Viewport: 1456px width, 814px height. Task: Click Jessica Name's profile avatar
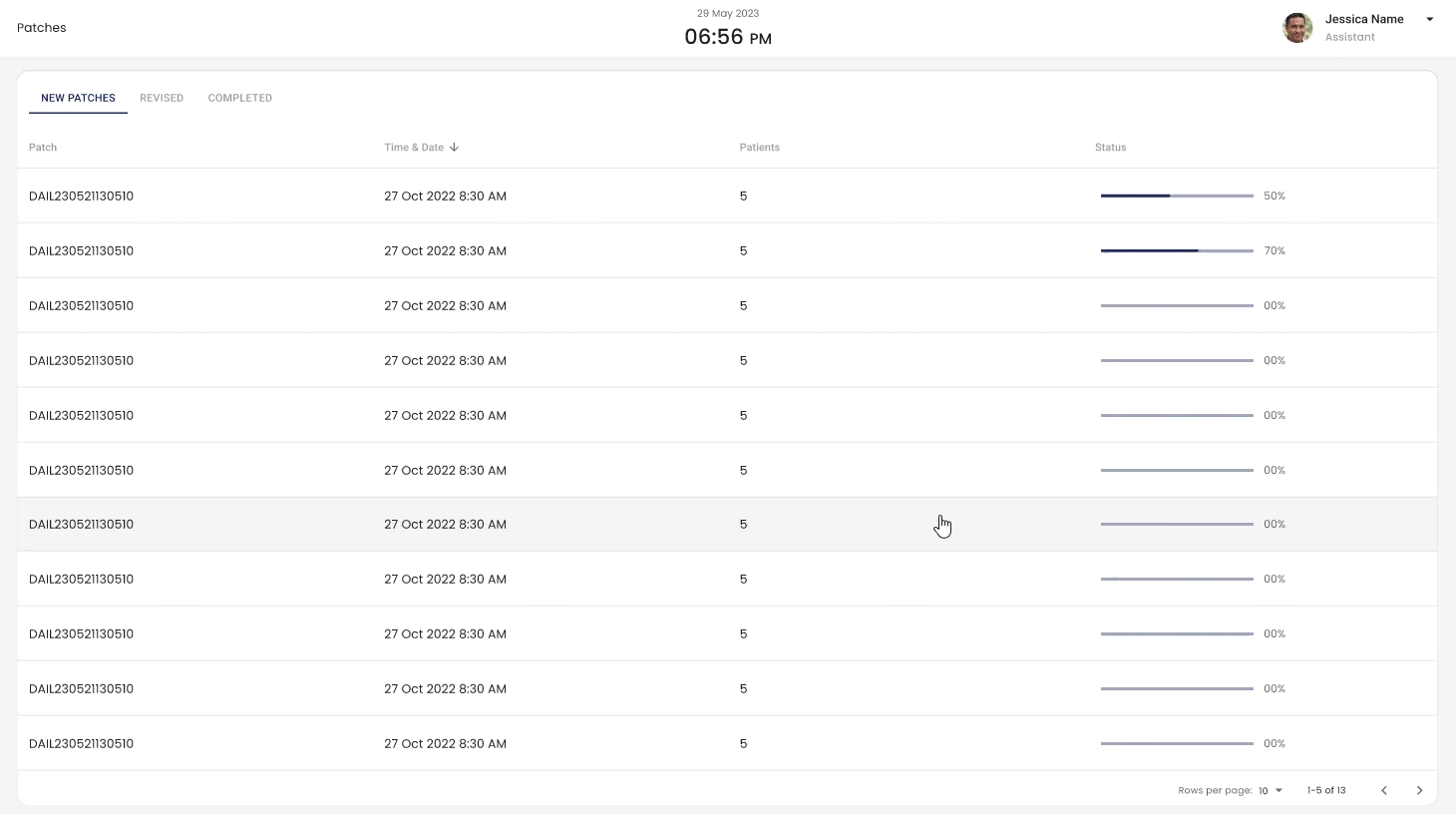point(1296,28)
